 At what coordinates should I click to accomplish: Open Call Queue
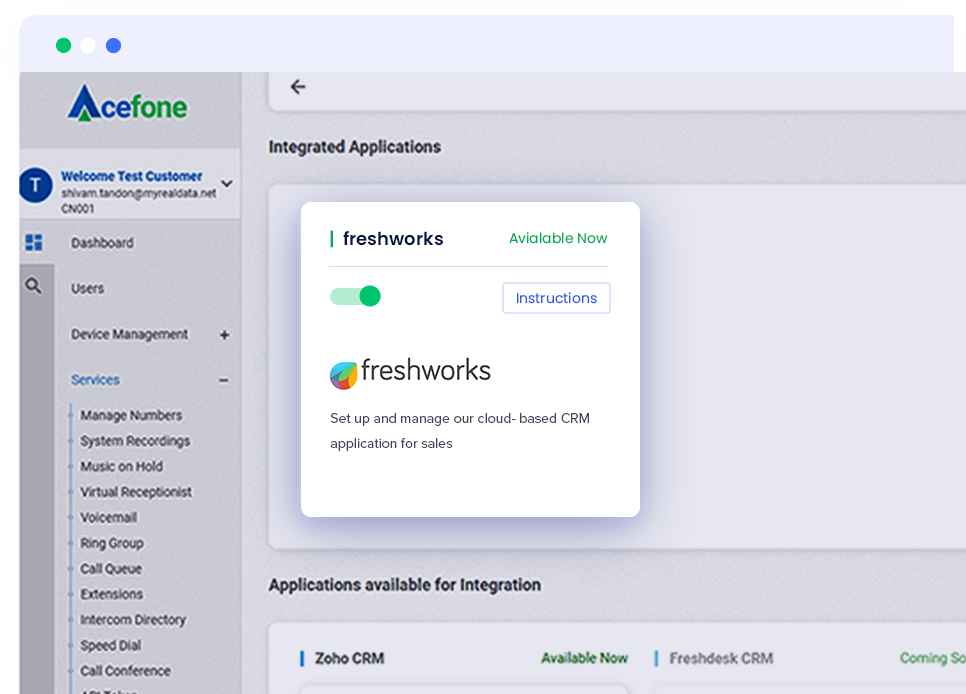(x=111, y=569)
